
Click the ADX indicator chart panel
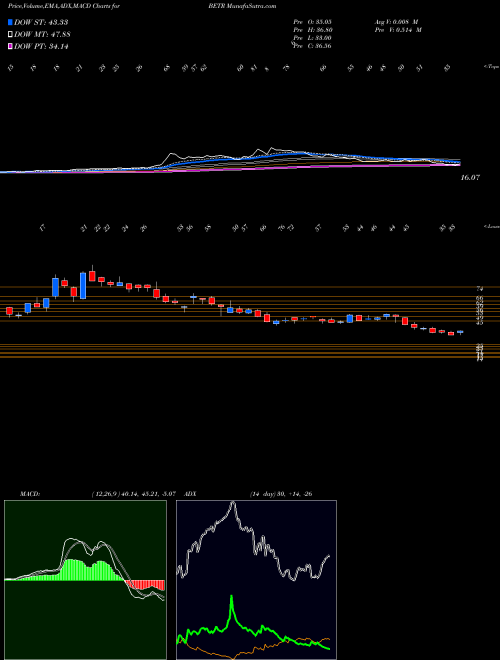tap(256, 580)
